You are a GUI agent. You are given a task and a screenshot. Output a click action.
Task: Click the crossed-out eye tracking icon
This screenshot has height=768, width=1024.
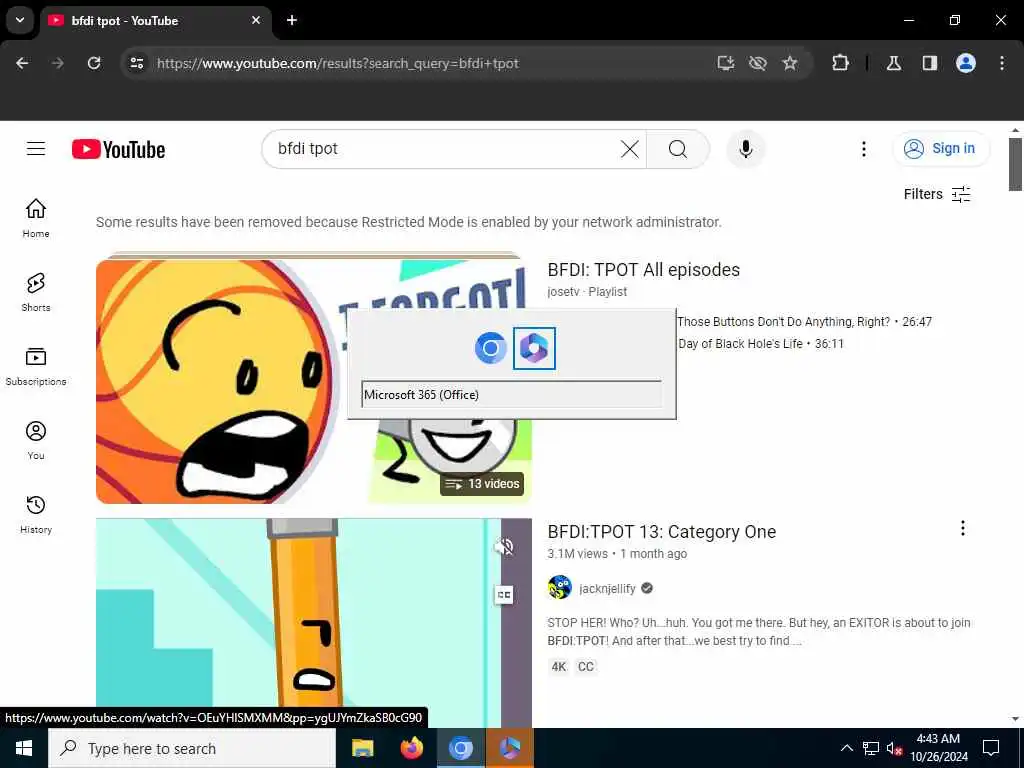pos(758,63)
